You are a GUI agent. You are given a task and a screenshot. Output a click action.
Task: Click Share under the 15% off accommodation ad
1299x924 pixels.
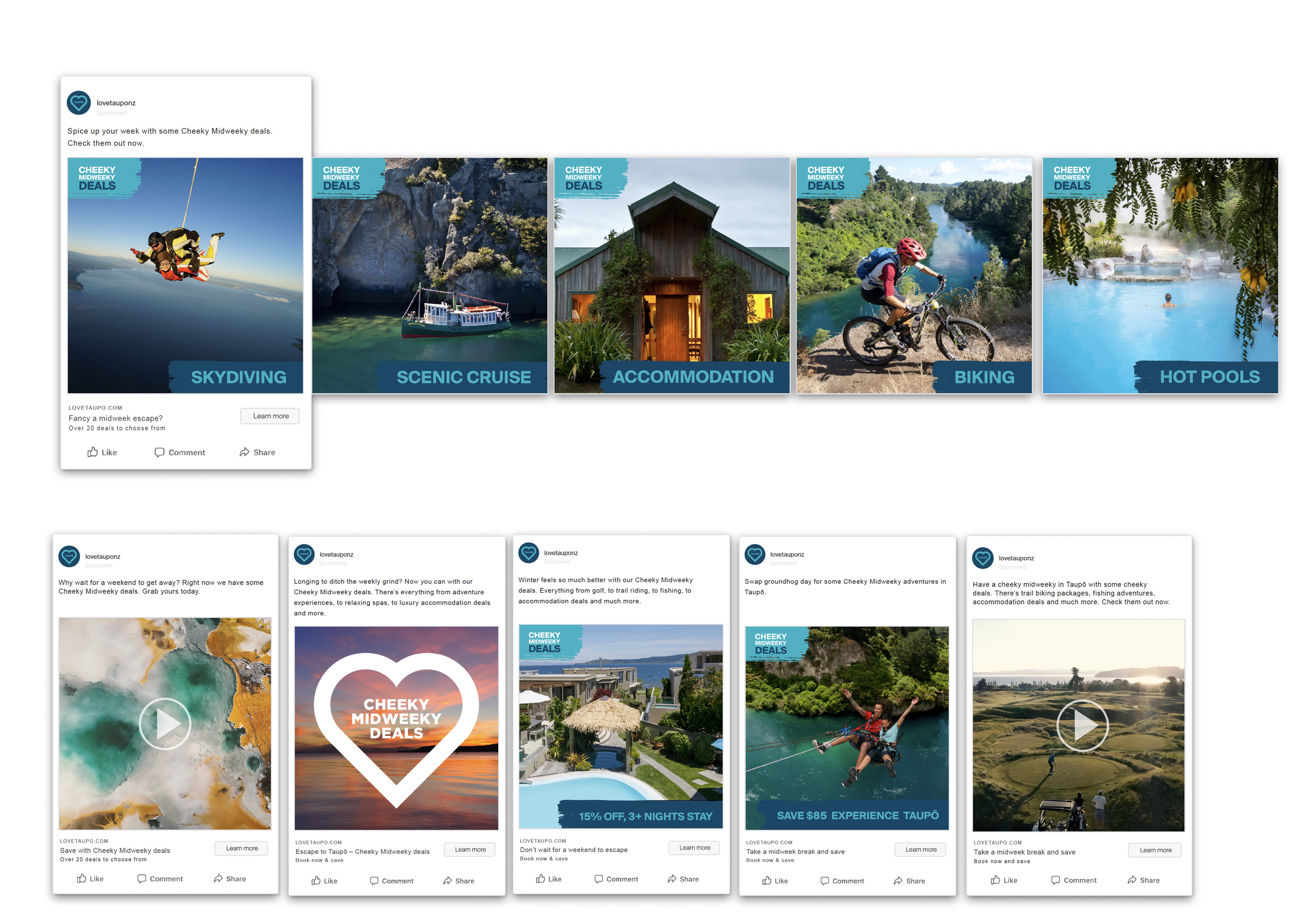683,879
